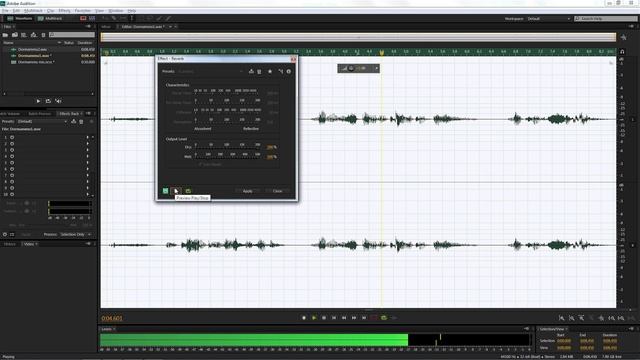Click the Record button in transport
Image resolution: width=640 pixels, height=360 pixels.
374,318
